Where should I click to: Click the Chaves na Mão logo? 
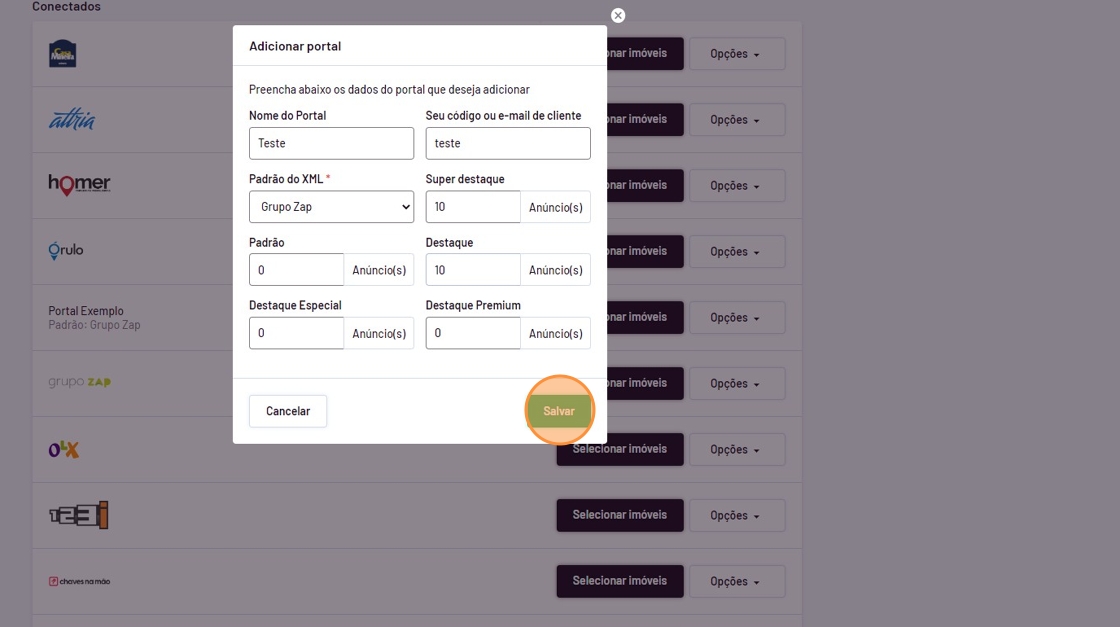79,581
